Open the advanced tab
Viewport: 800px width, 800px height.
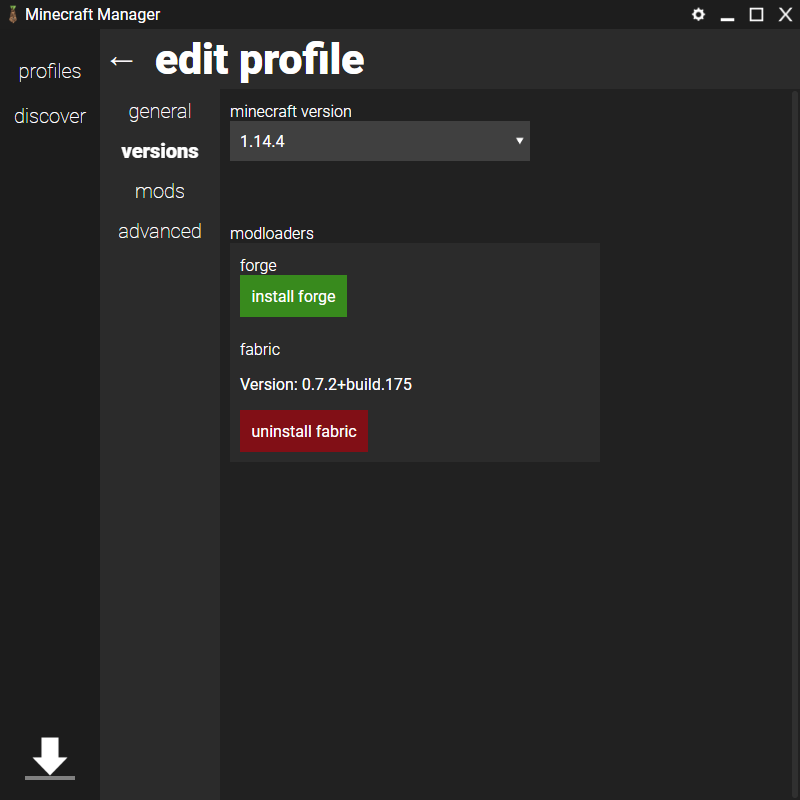tap(160, 231)
